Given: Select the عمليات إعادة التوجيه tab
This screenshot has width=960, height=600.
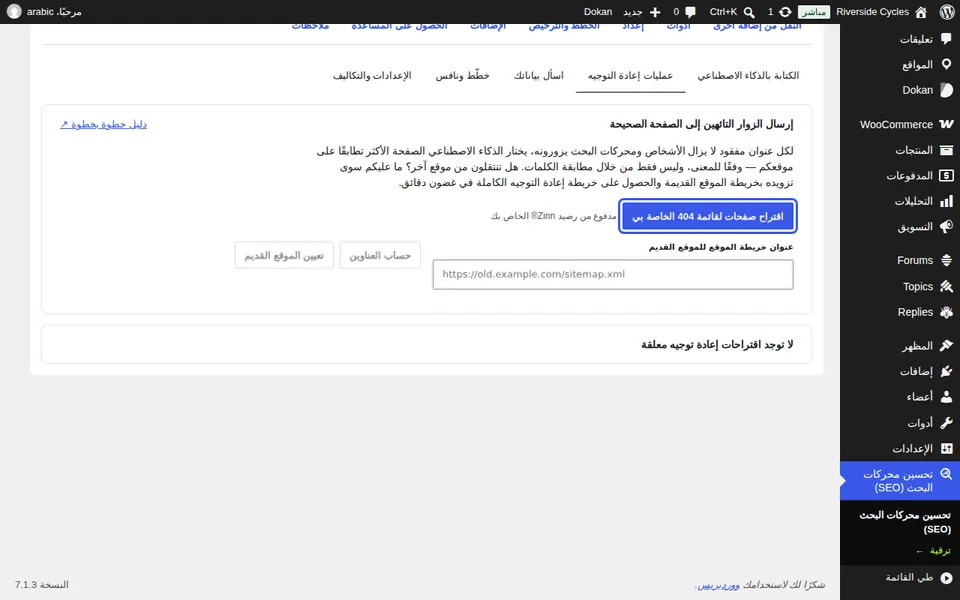Looking at the screenshot, I should 630,75.
